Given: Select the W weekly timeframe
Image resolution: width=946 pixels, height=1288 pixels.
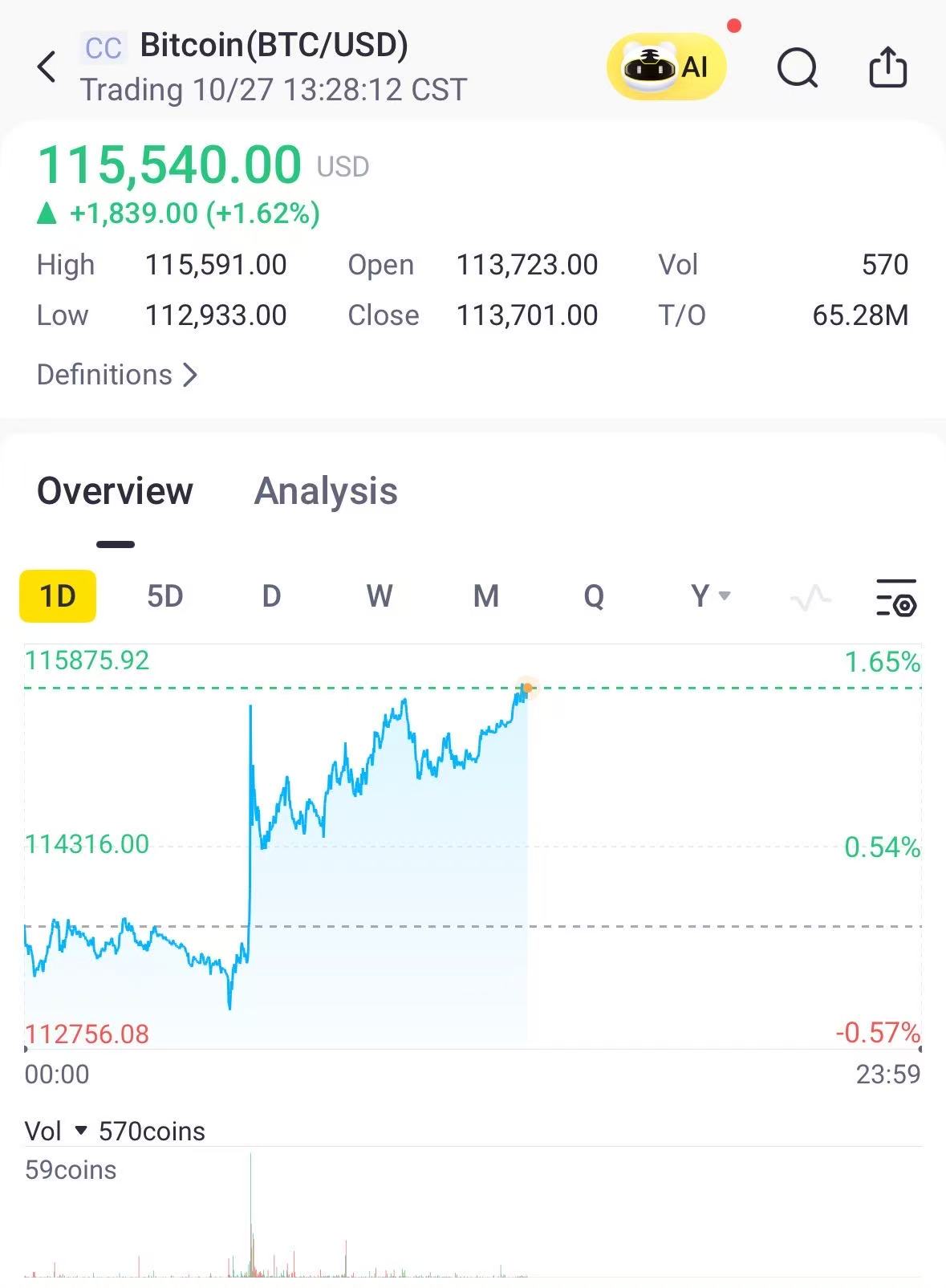Looking at the screenshot, I should coord(379,596).
